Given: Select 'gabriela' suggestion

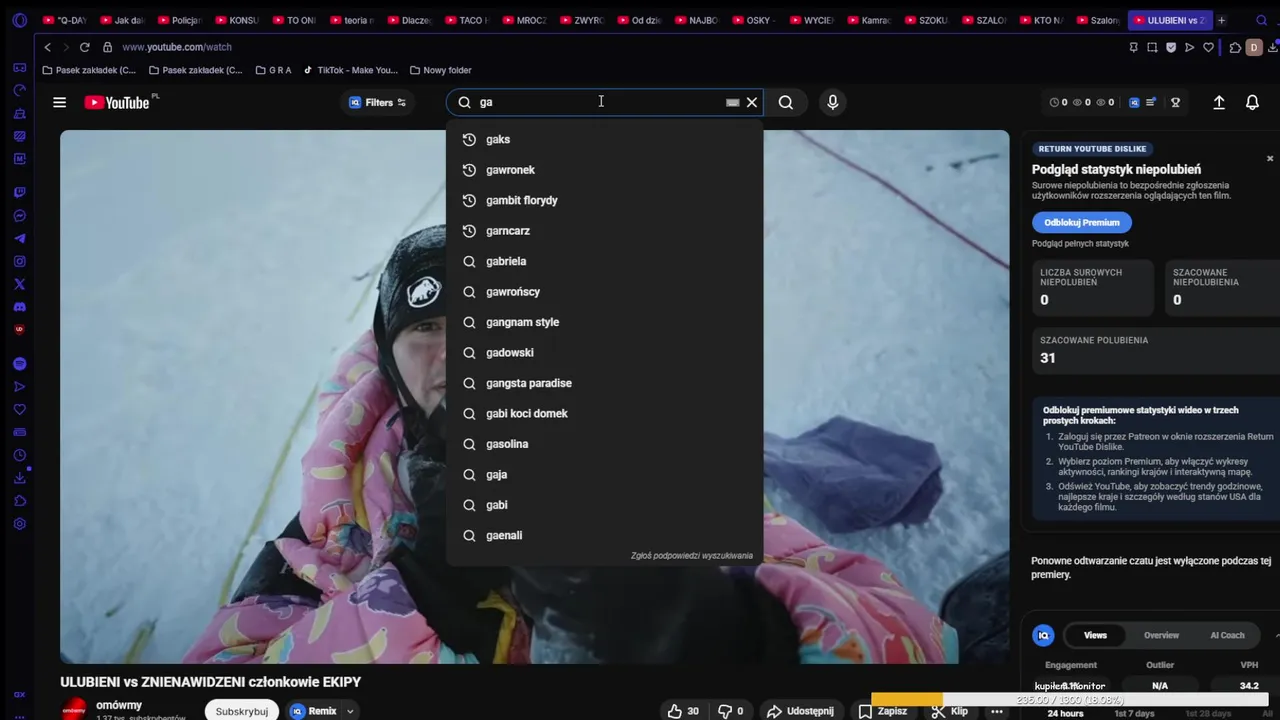Looking at the screenshot, I should [604, 261].
